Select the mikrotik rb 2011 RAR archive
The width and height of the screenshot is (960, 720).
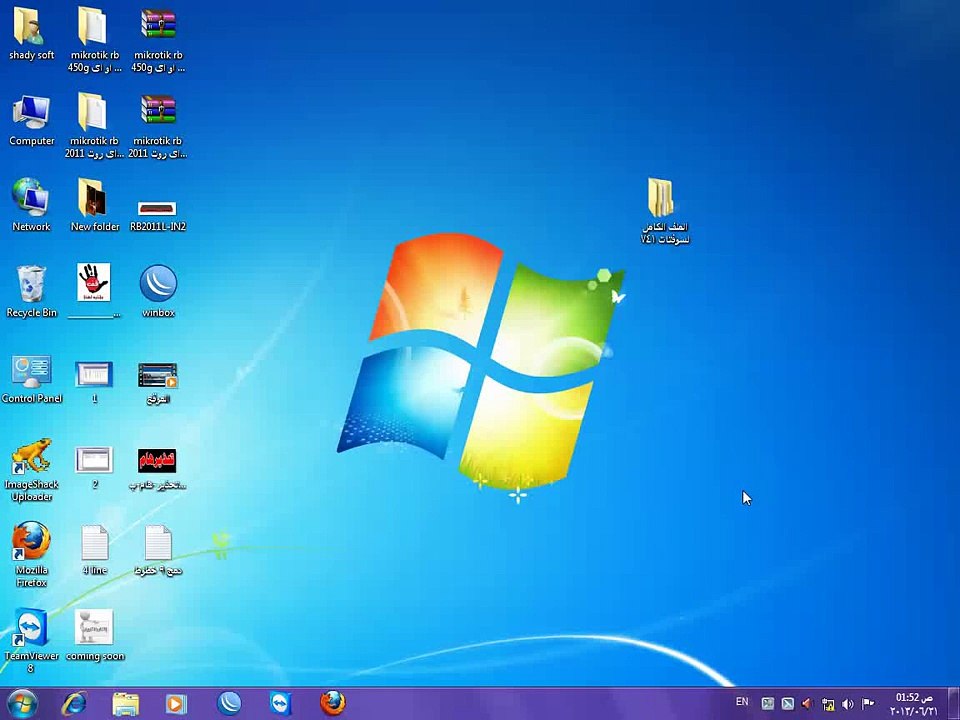pos(158,110)
